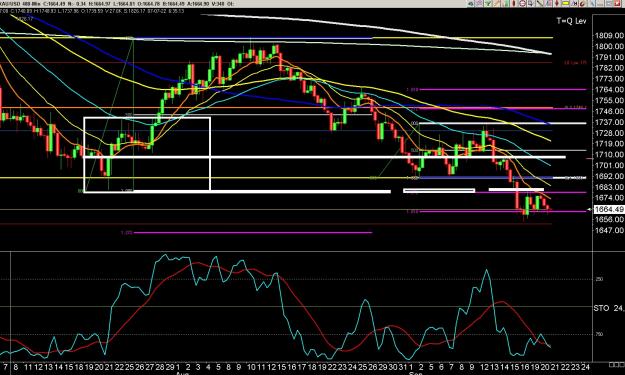Click the 1692 price axis label

point(609,176)
